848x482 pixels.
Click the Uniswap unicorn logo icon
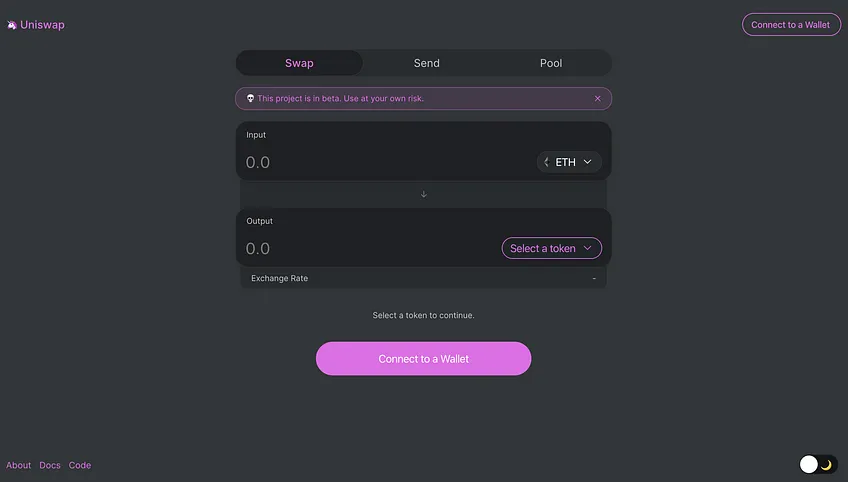coord(12,25)
